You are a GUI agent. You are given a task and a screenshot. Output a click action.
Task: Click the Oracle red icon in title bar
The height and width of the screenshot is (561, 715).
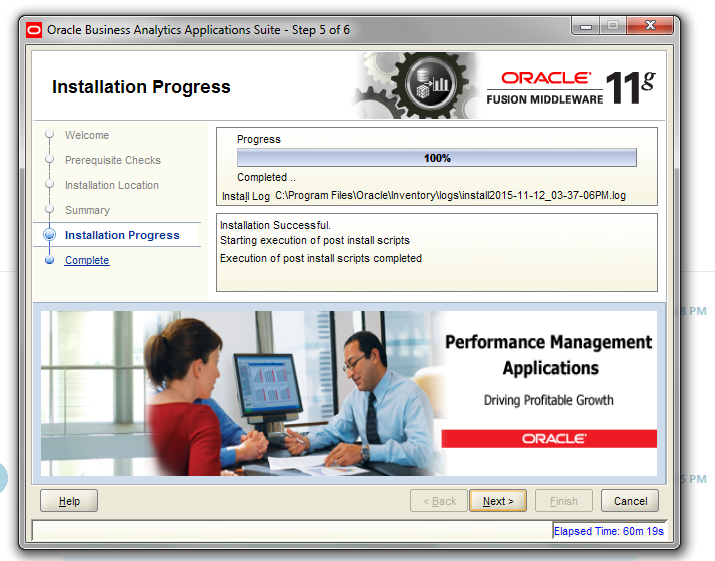point(34,30)
